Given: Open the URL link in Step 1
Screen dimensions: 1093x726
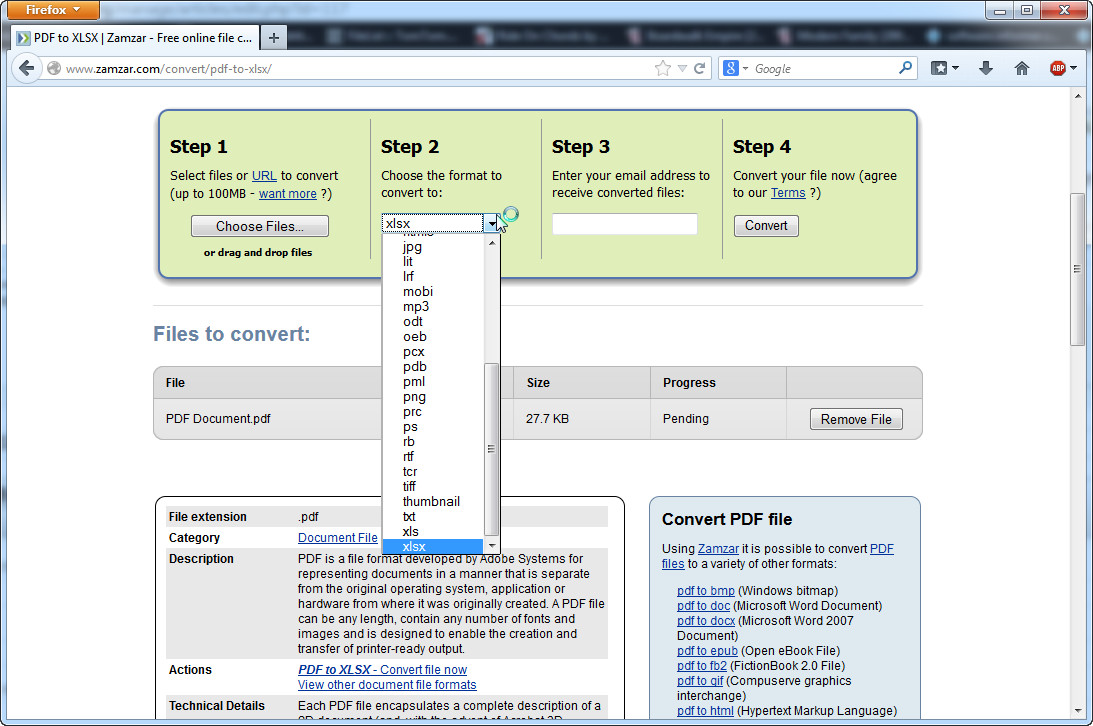Looking at the screenshot, I should [264, 176].
